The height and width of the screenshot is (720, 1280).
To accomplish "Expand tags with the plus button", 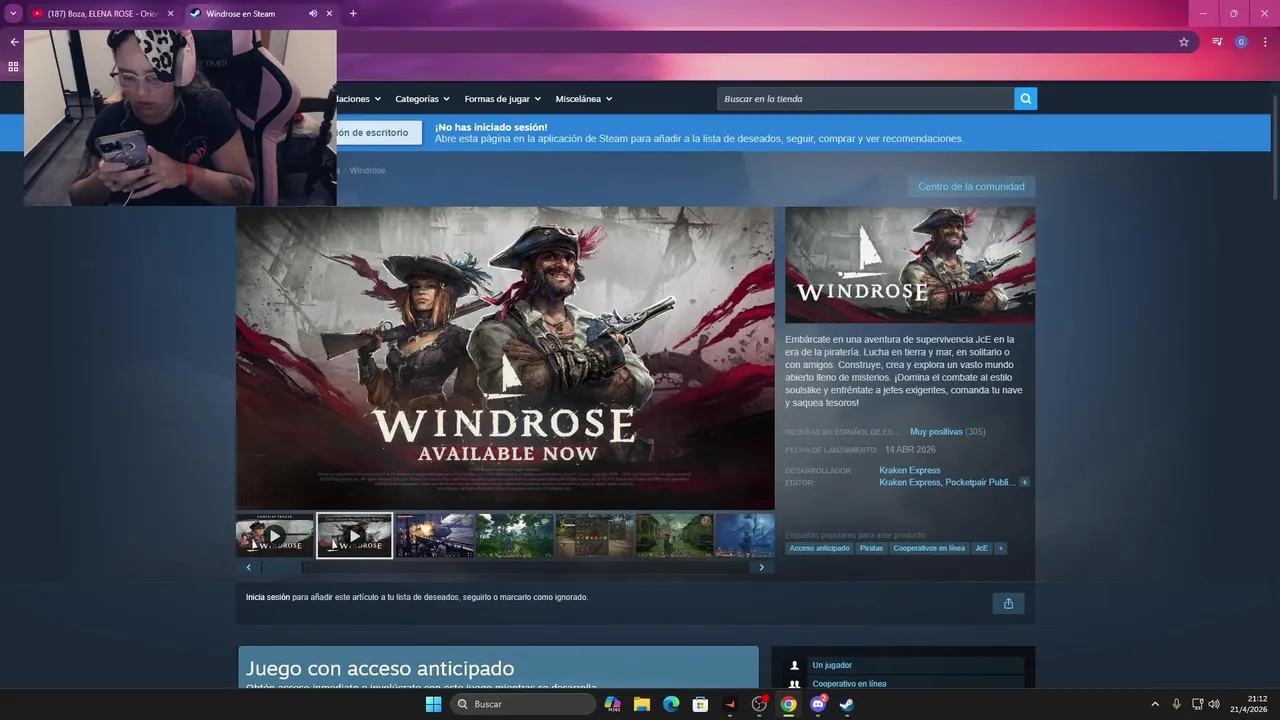I will [1001, 548].
